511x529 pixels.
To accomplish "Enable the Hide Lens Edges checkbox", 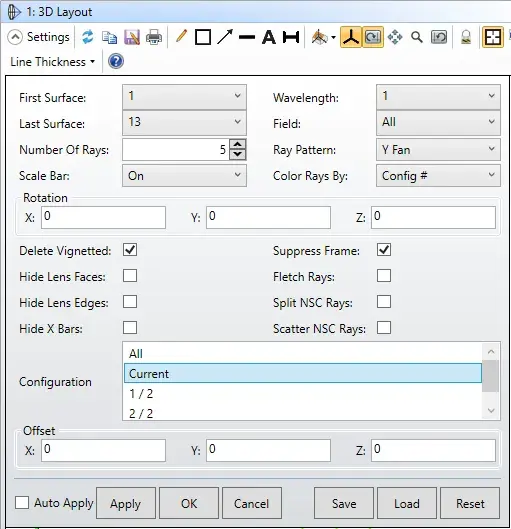I will [130, 302].
